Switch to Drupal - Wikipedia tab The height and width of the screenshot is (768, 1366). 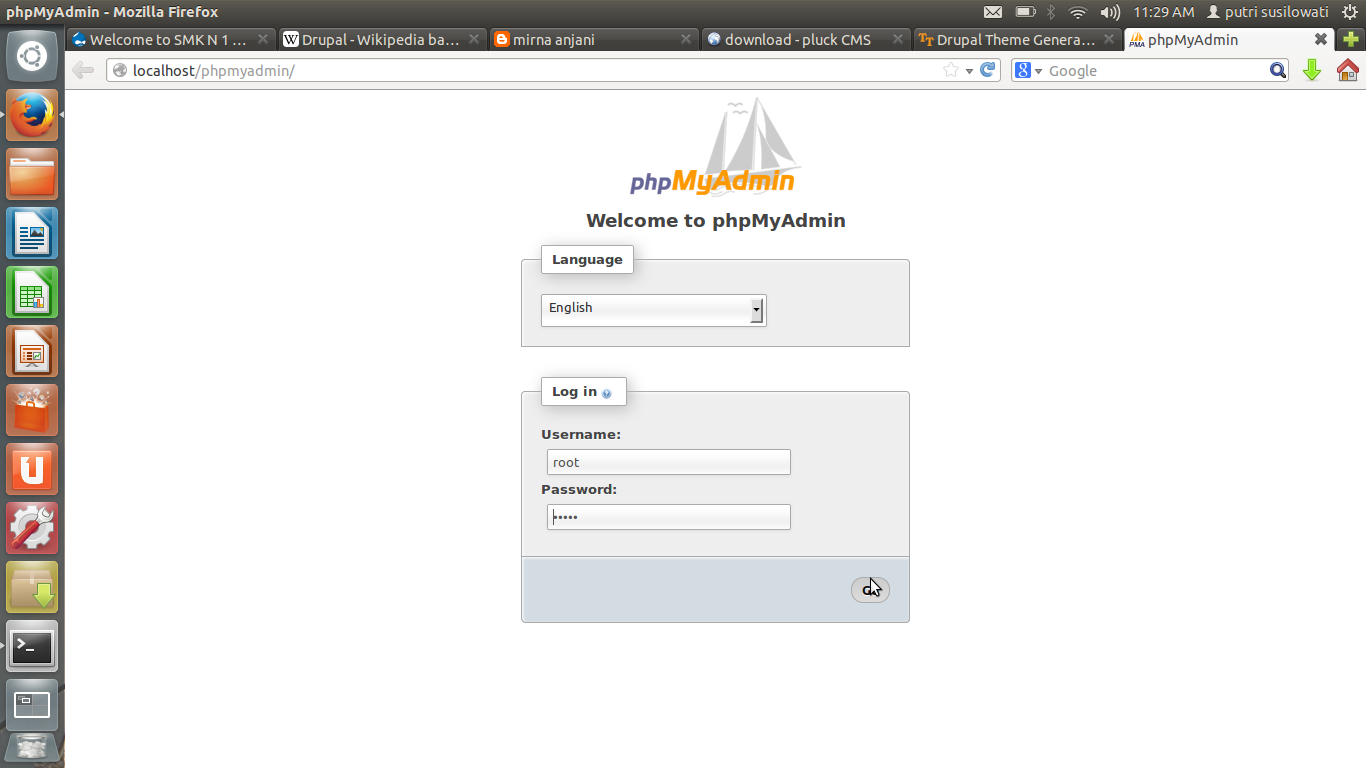pyautogui.click(x=382, y=40)
